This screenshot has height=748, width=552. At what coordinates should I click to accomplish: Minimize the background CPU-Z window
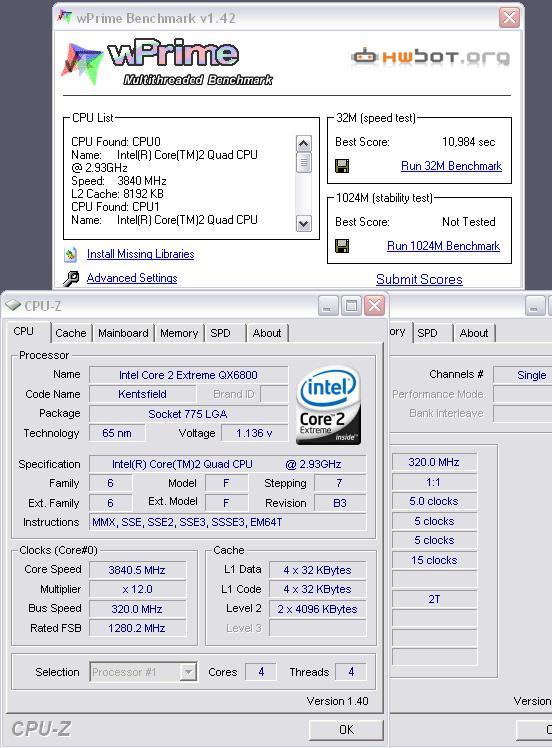(535, 306)
